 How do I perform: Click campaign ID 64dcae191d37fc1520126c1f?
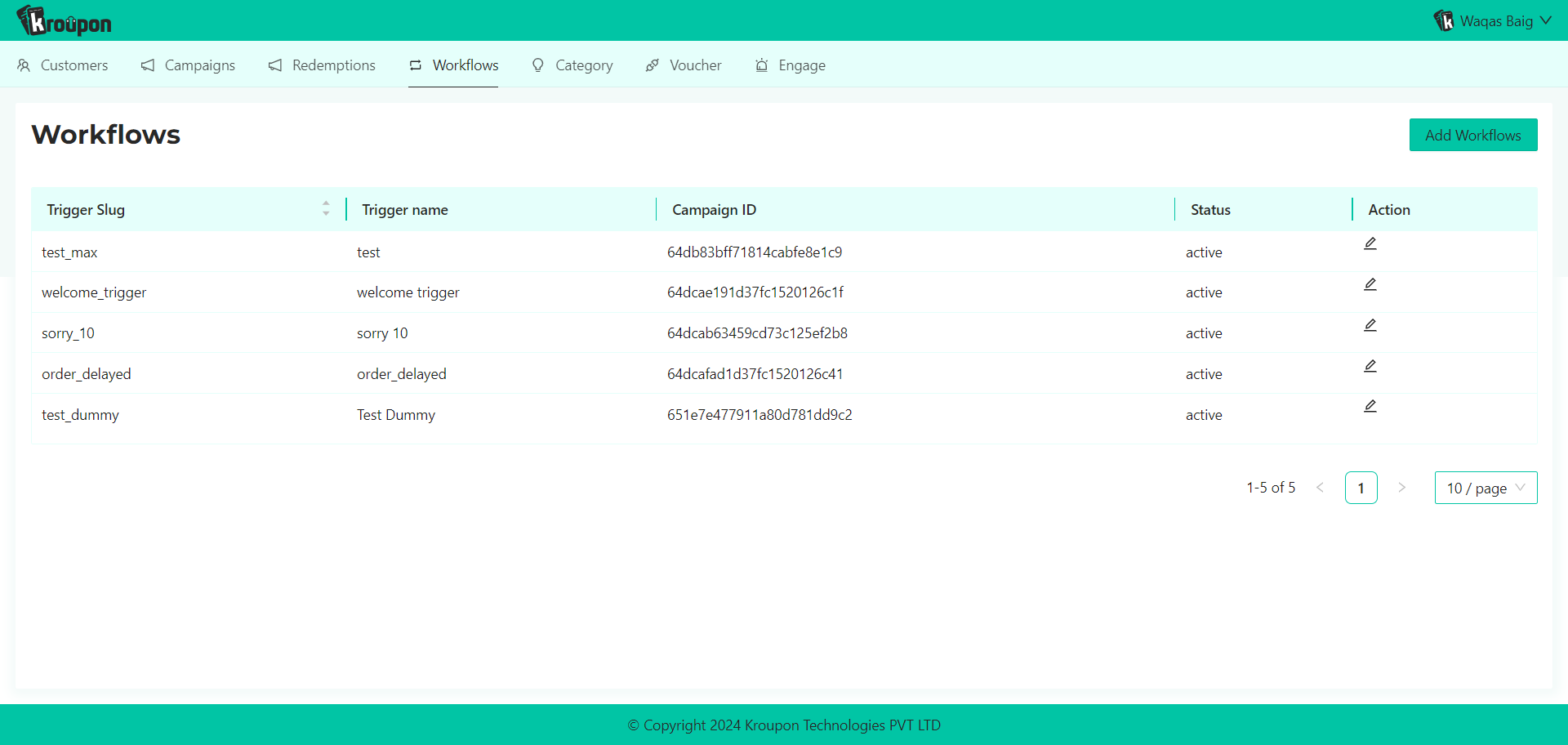[x=755, y=292]
